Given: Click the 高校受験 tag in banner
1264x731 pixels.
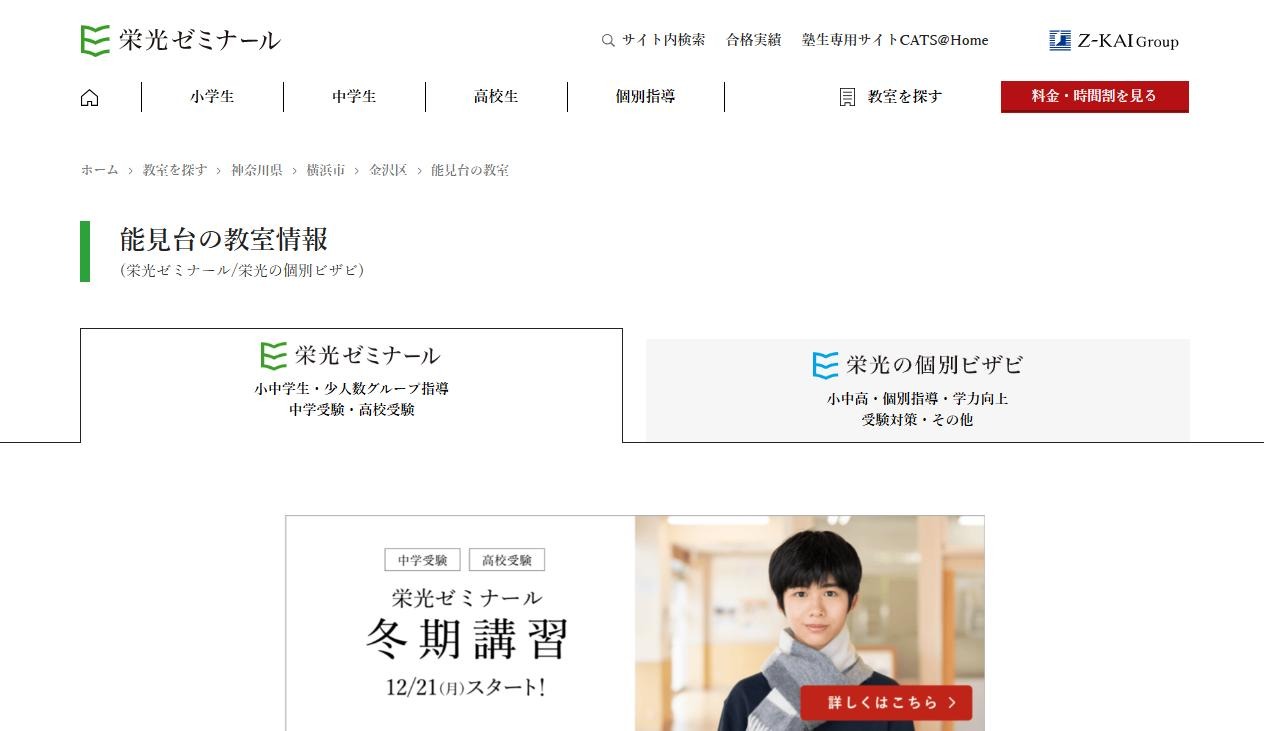Looking at the screenshot, I should click(507, 560).
